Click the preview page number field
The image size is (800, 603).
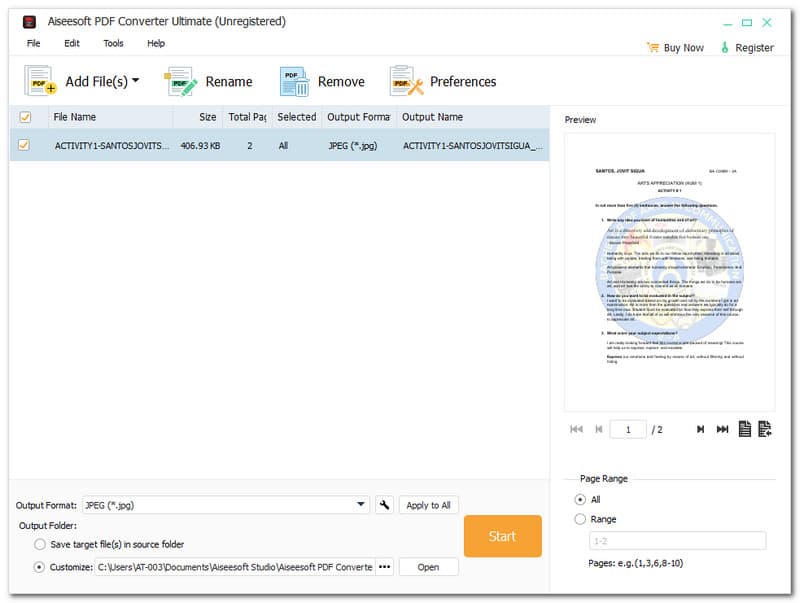[x=628, y=430]
